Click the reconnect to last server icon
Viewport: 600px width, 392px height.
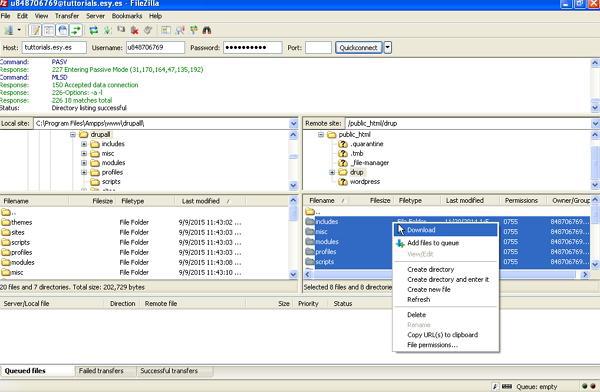(x=148, y=30)
